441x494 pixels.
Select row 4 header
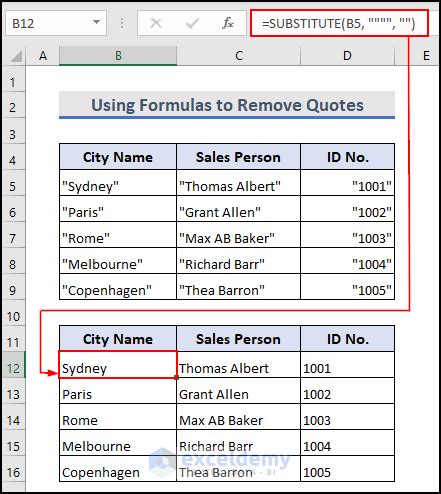(x=13, y=157)
